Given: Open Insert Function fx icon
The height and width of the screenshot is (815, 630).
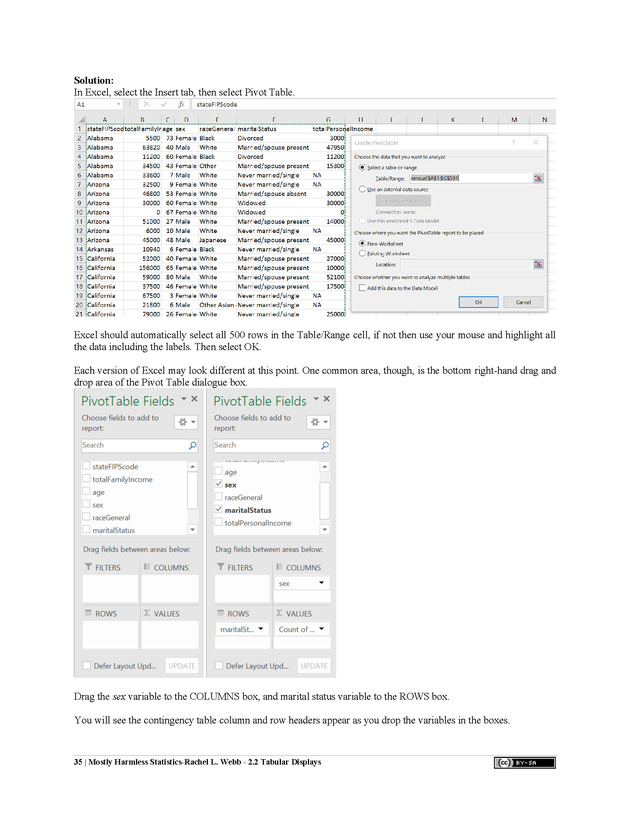Looking at the screenshot, I should tap(181, 104).
